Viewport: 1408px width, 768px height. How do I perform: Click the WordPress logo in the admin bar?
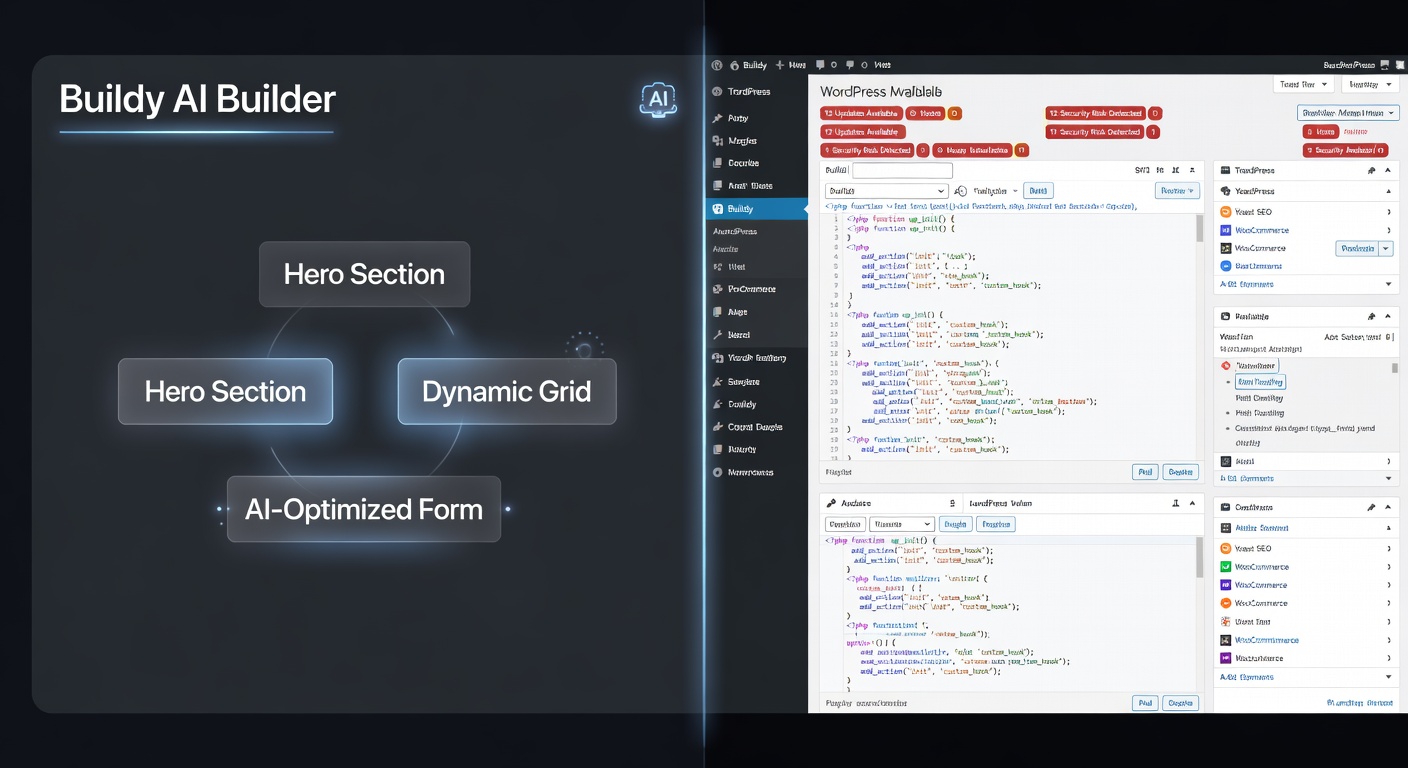[x=717, y=65]
